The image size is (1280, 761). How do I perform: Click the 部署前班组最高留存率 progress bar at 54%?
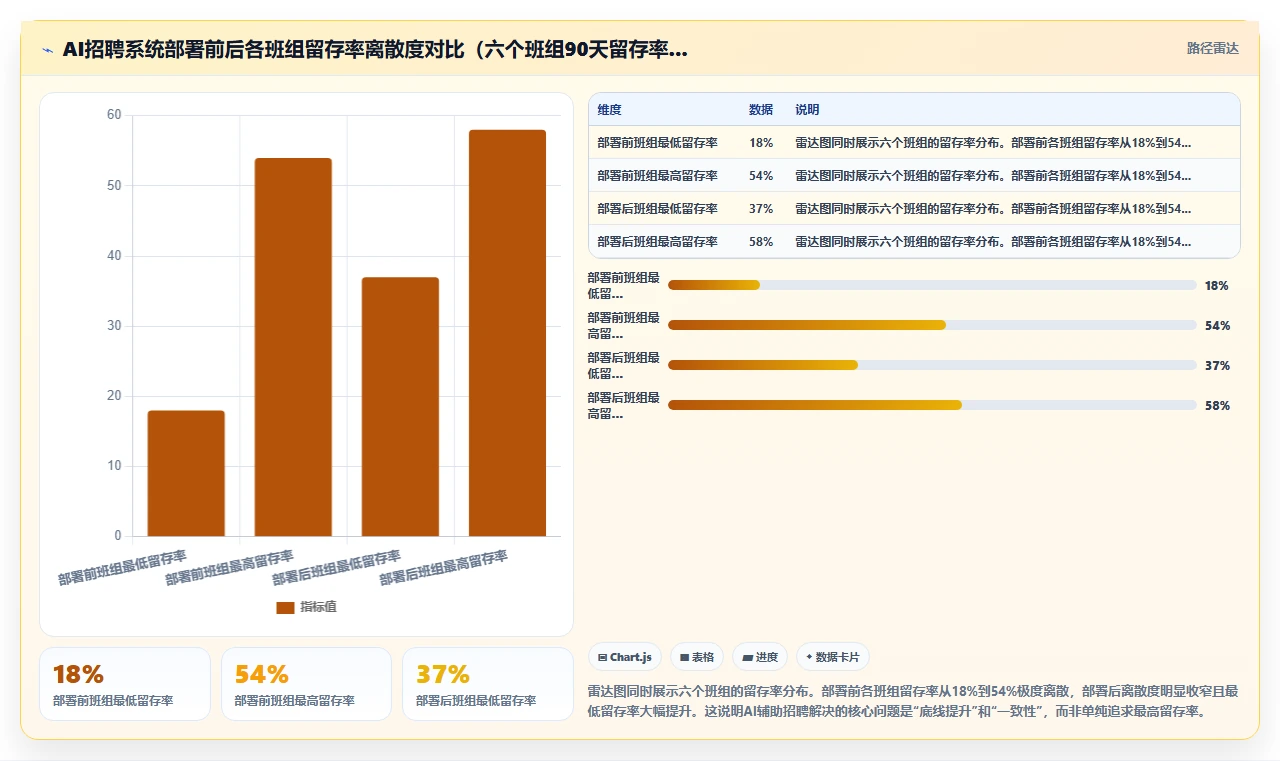click(x=932, y=325)
